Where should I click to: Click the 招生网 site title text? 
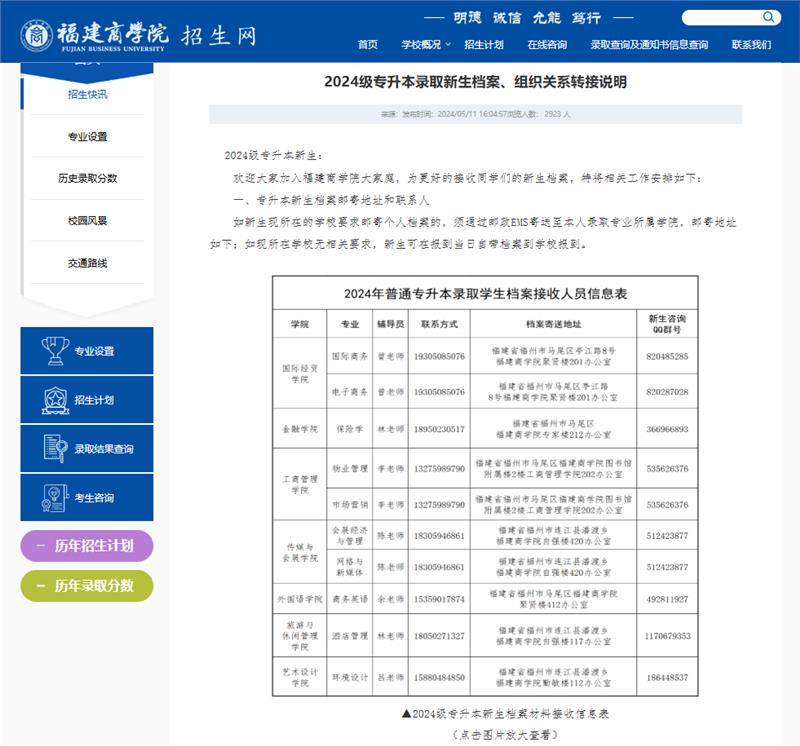click(x=219, y=36)
